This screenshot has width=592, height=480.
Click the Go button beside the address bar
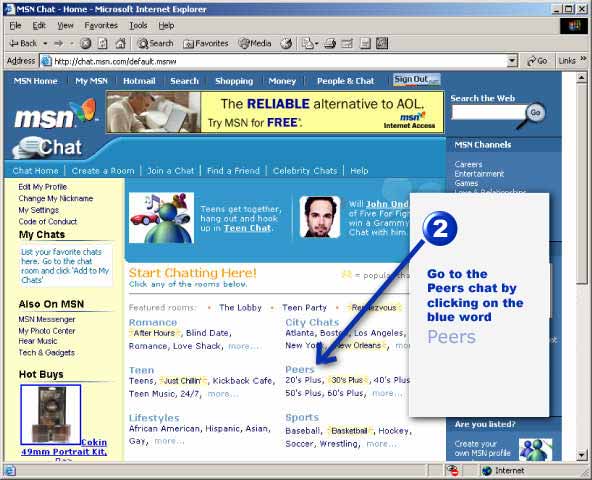click(x=538, y=60)
